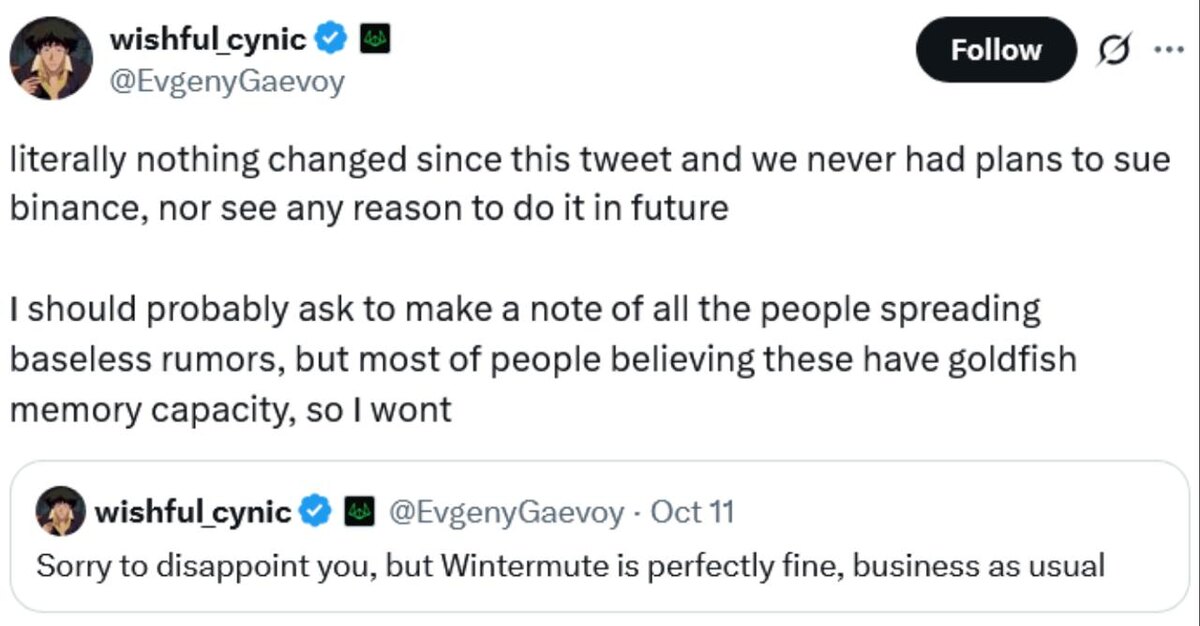Click the line mentioning 'baseless rumors'

(x=543, y=359)
